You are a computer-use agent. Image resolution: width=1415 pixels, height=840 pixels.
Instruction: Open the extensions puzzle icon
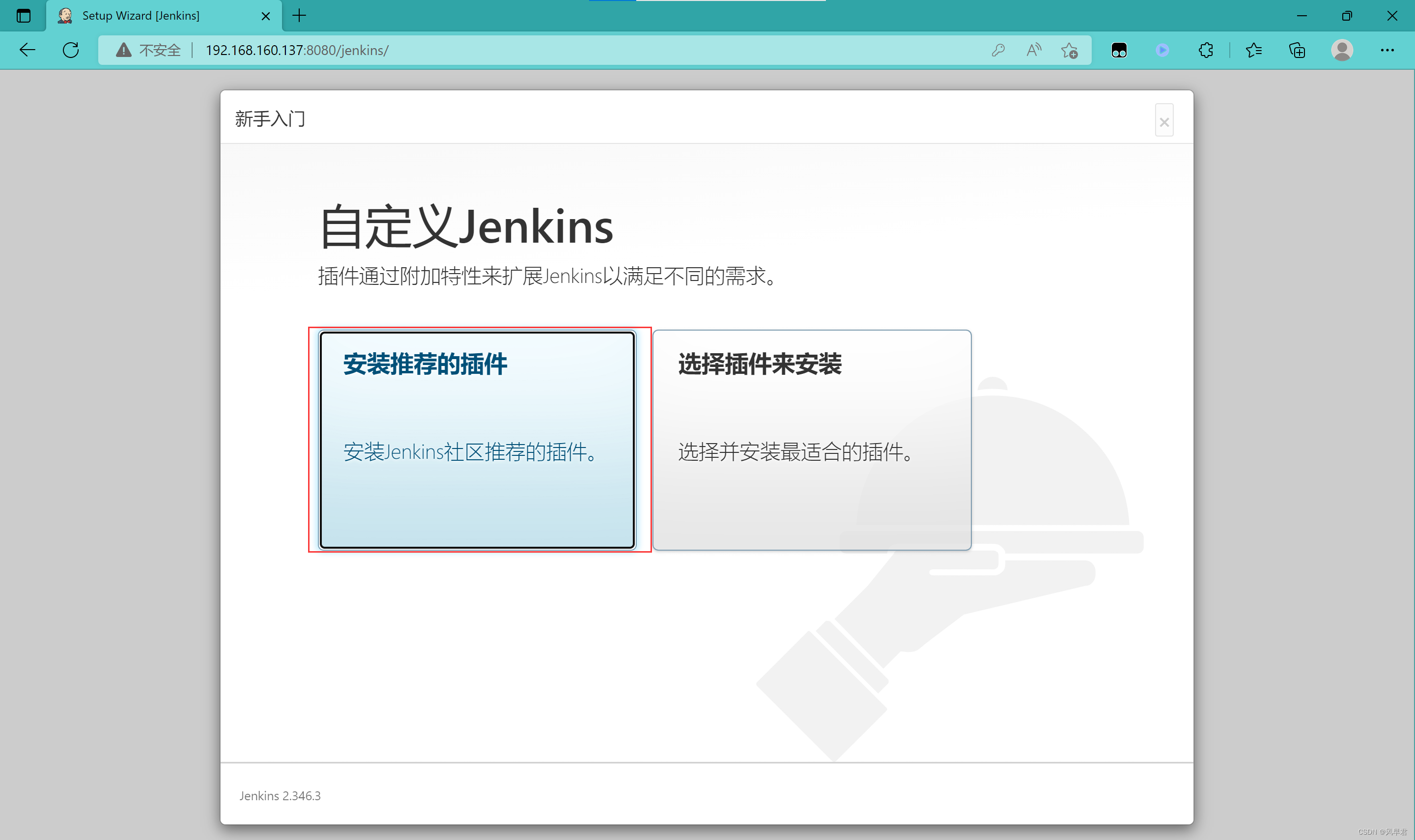[1206, 50]
